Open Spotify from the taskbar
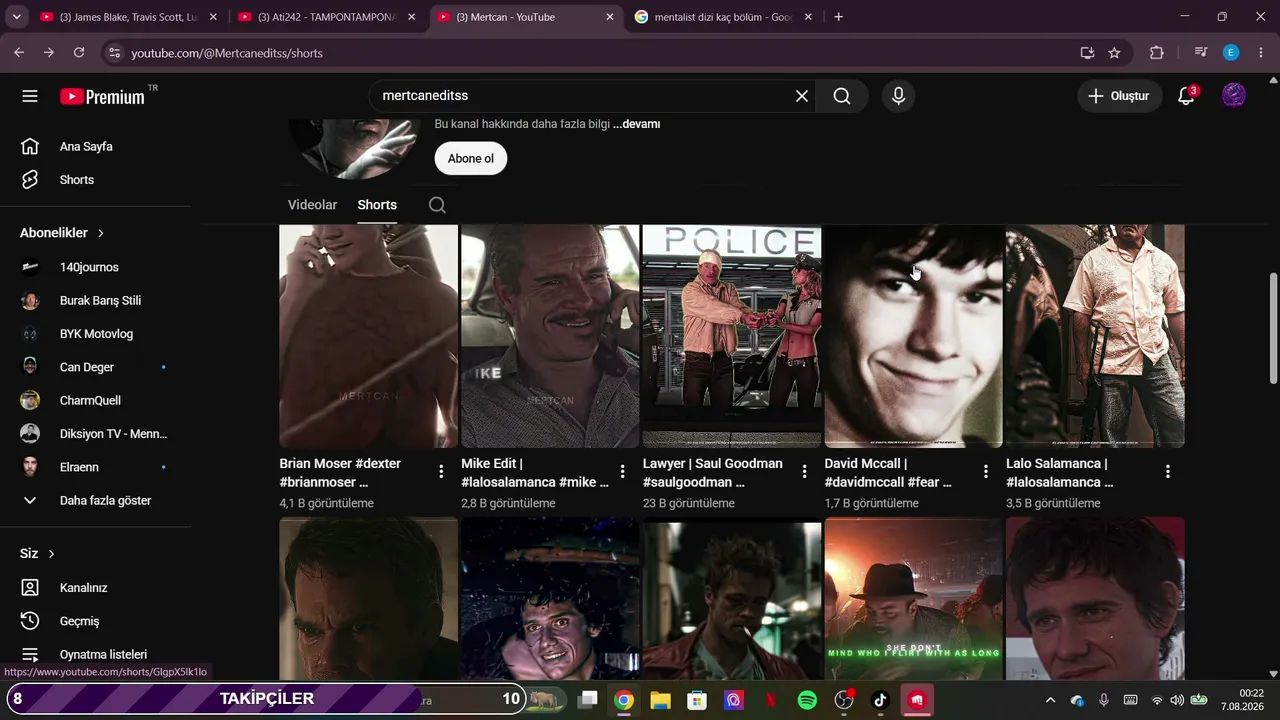1280x720 pixels. (807, 700)
